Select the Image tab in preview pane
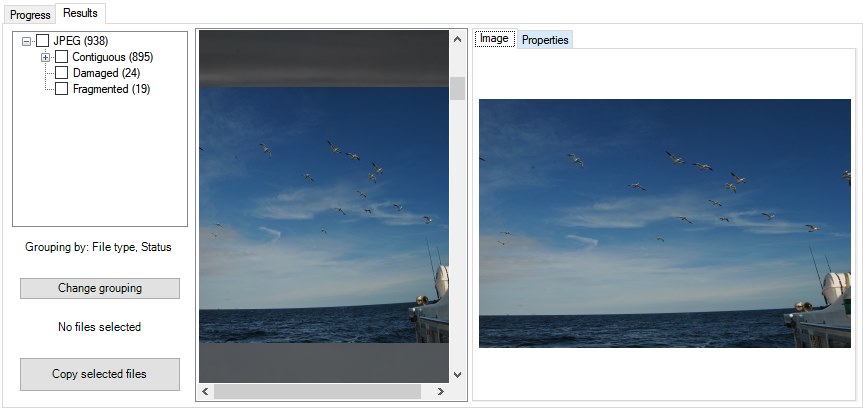The height and width of the screenshot is (408, 863). 494,39
